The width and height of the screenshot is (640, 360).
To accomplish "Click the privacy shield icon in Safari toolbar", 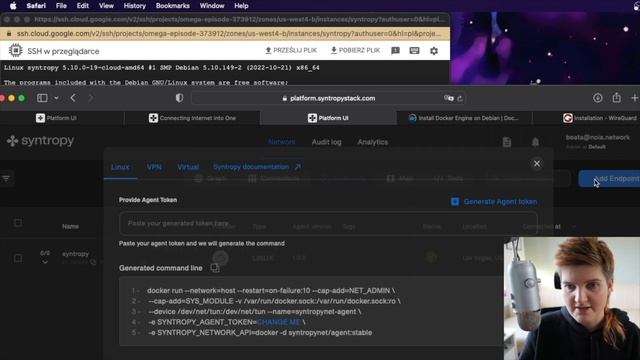I will click(x=179, y=98).
